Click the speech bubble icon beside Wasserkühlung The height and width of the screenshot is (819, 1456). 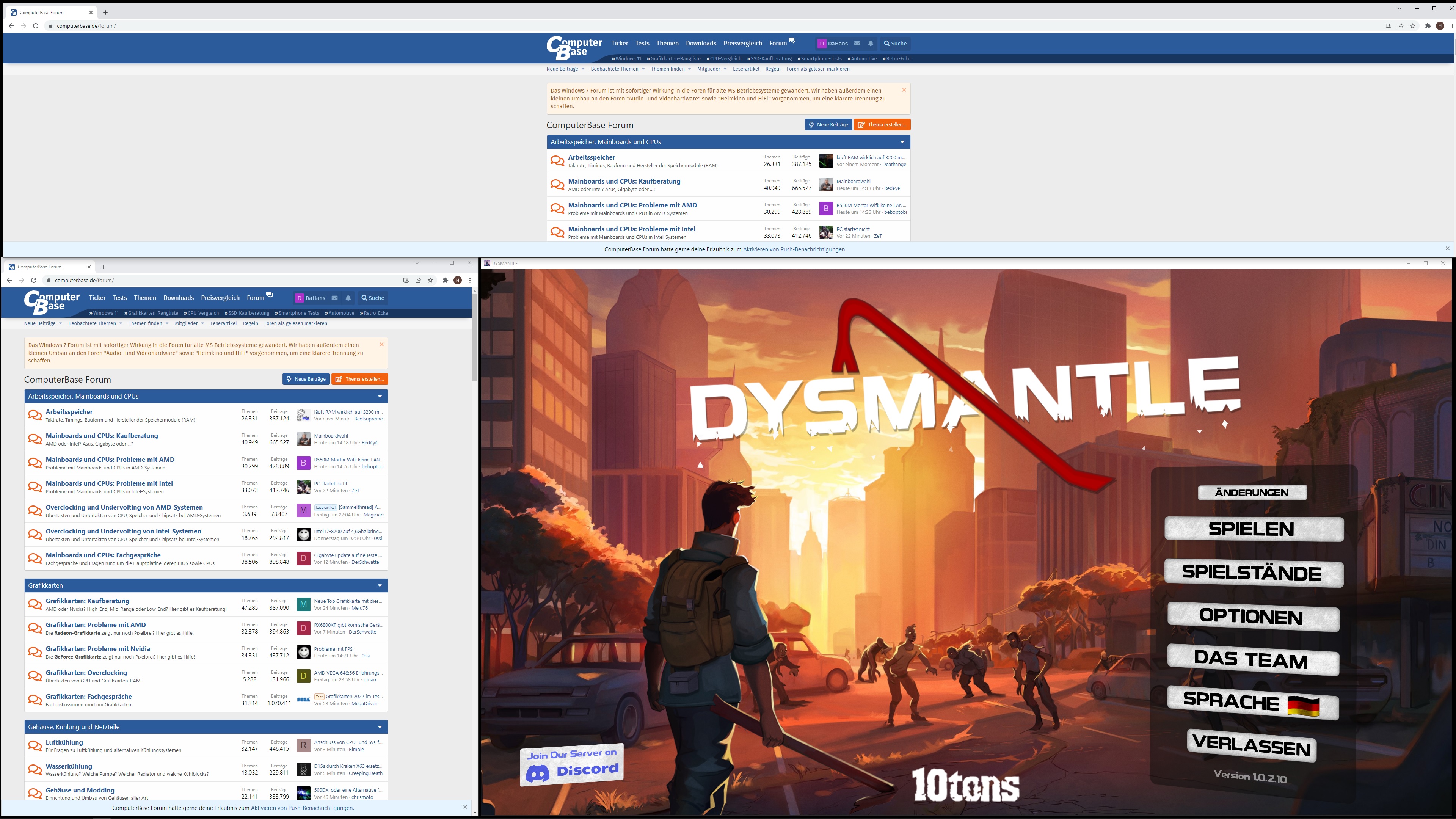coord(35,770)
